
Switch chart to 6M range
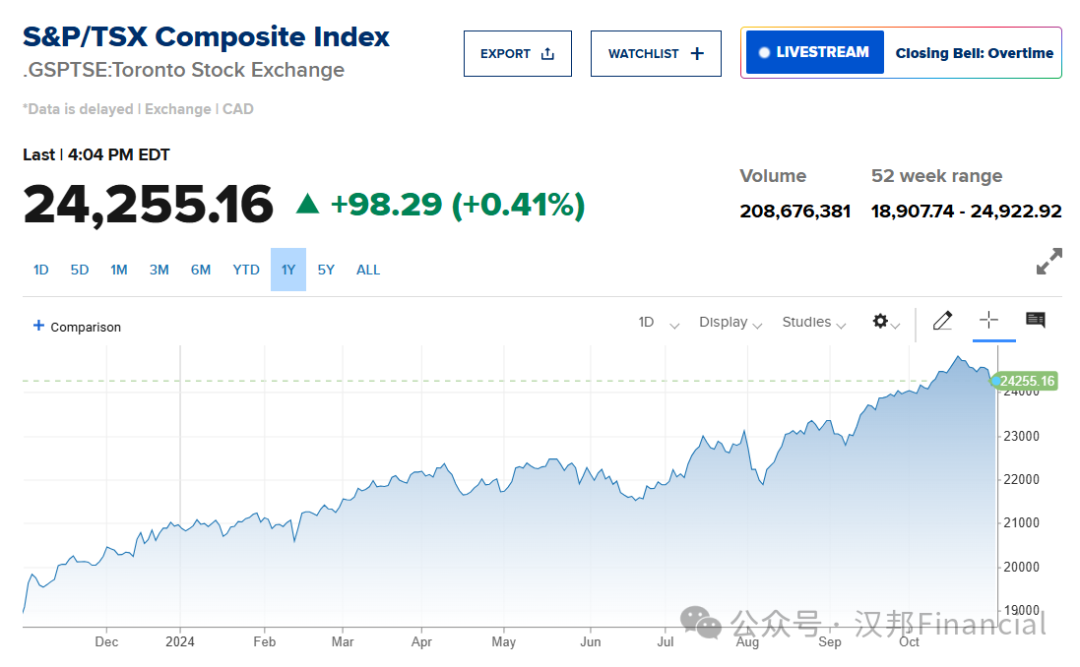(201, 270)
